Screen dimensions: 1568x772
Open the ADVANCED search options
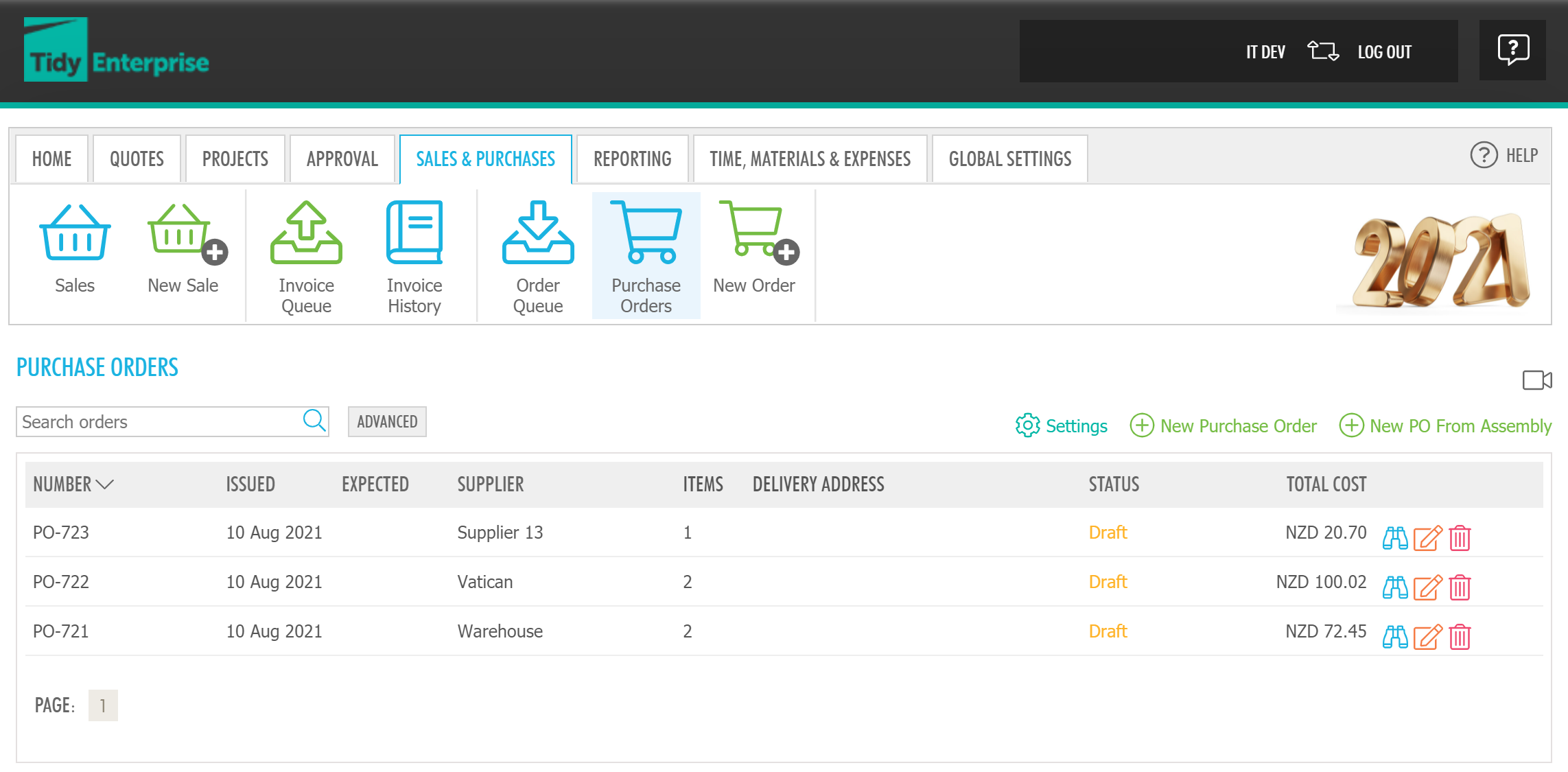point(386,421)
